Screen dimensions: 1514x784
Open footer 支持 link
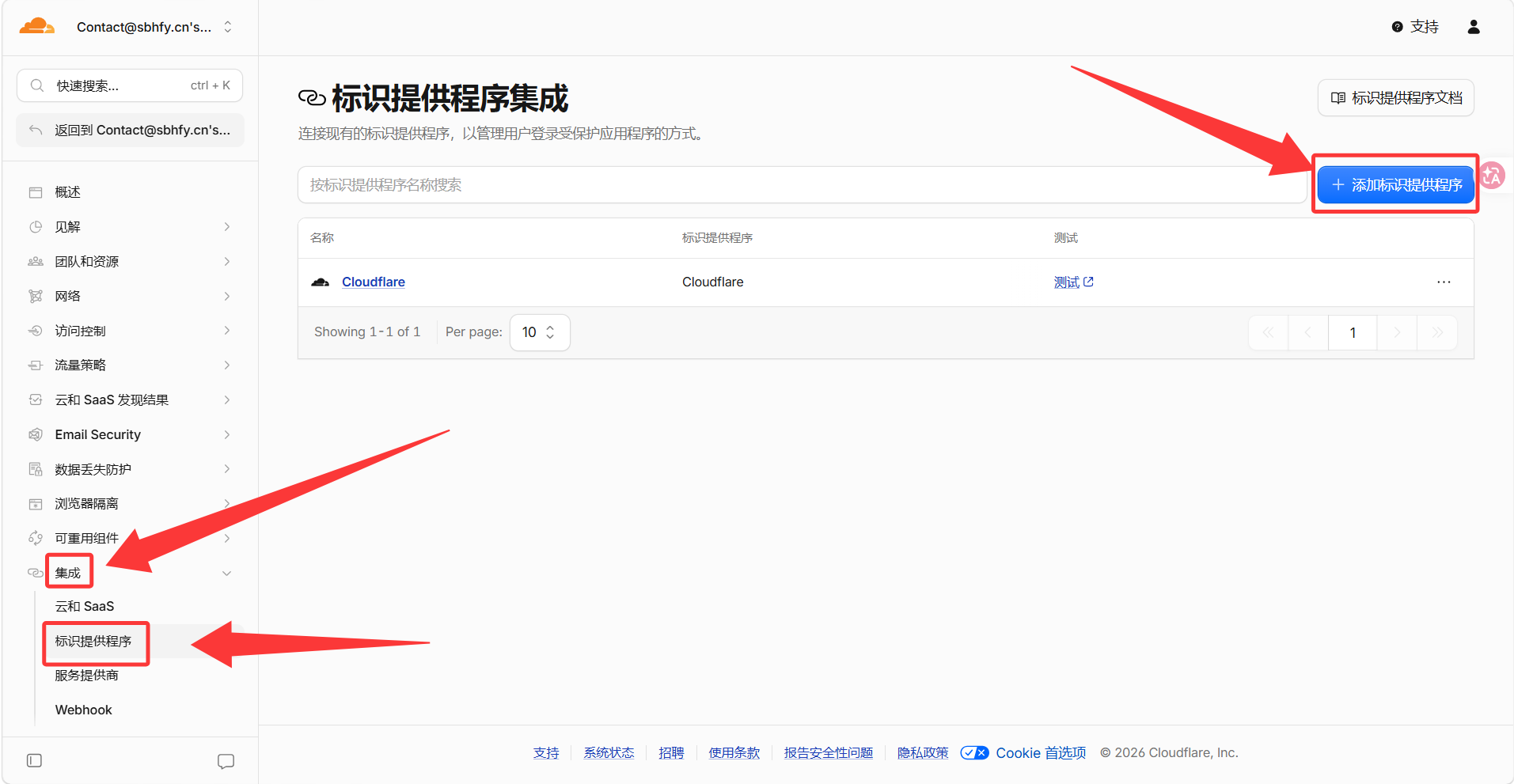546,752
